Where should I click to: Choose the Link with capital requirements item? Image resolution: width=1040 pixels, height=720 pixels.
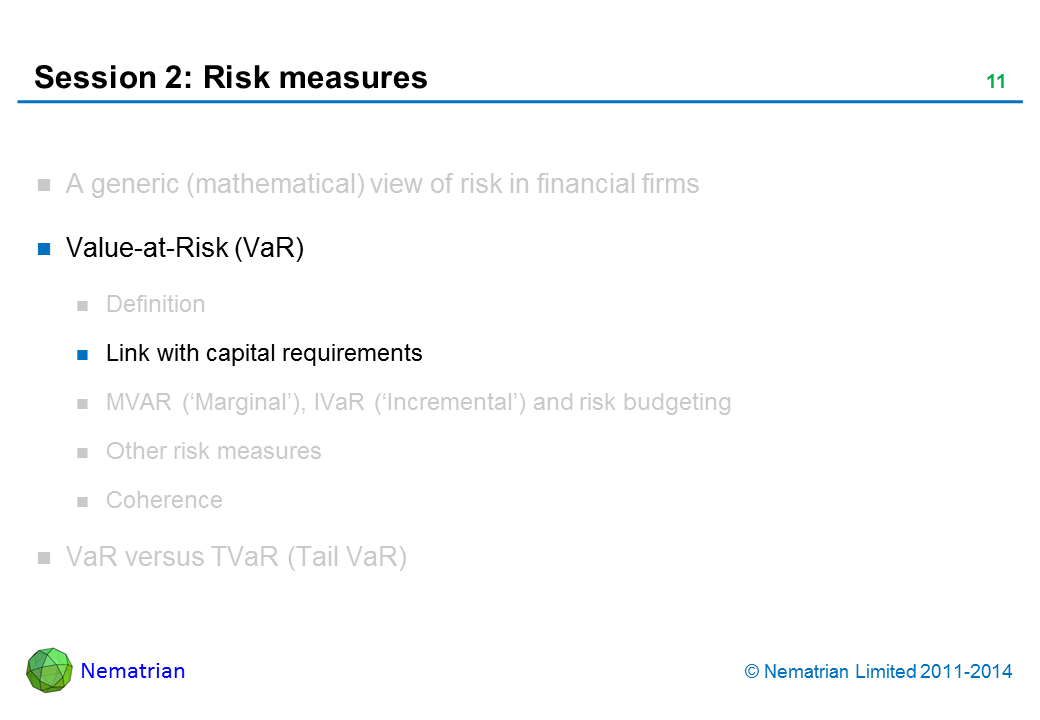tap(264, 353)
